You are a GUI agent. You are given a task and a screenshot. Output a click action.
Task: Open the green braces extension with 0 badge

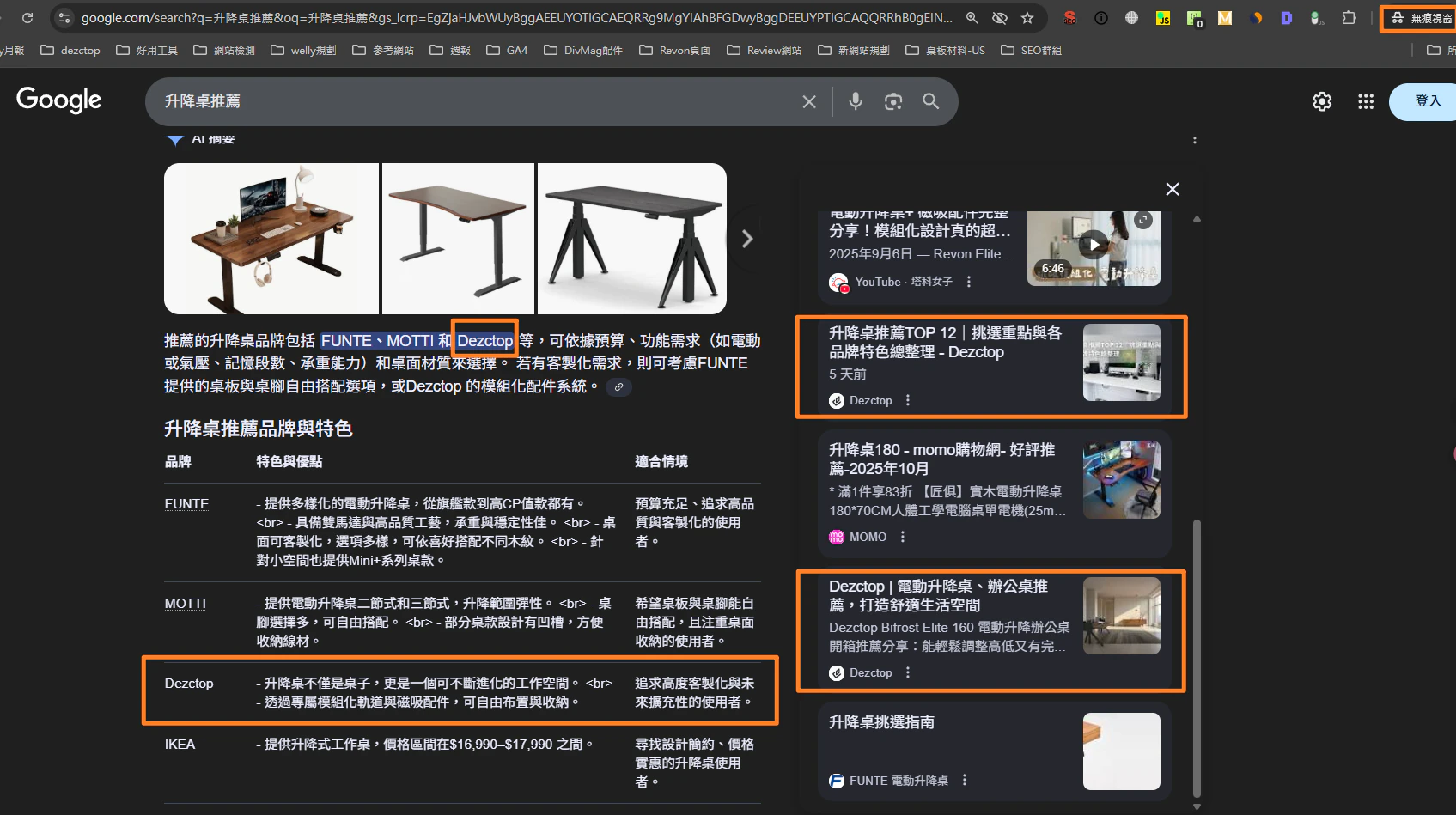pyautogui.click(x=1194, y=18)
